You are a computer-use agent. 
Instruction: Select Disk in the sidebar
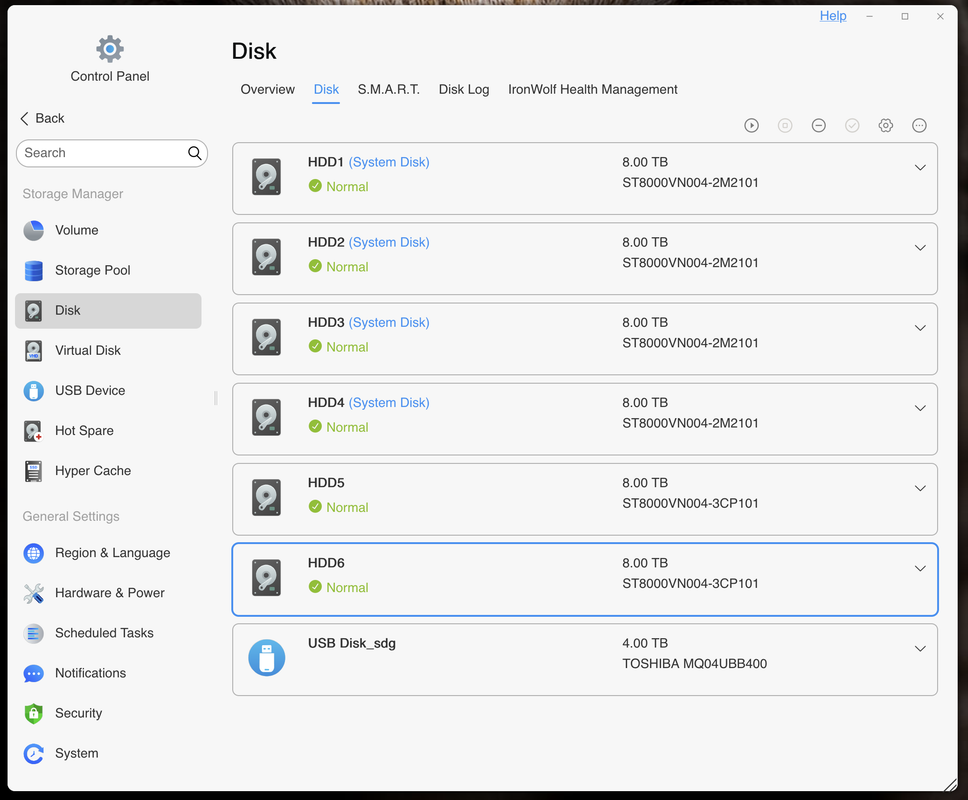click(x=108, y=310)
